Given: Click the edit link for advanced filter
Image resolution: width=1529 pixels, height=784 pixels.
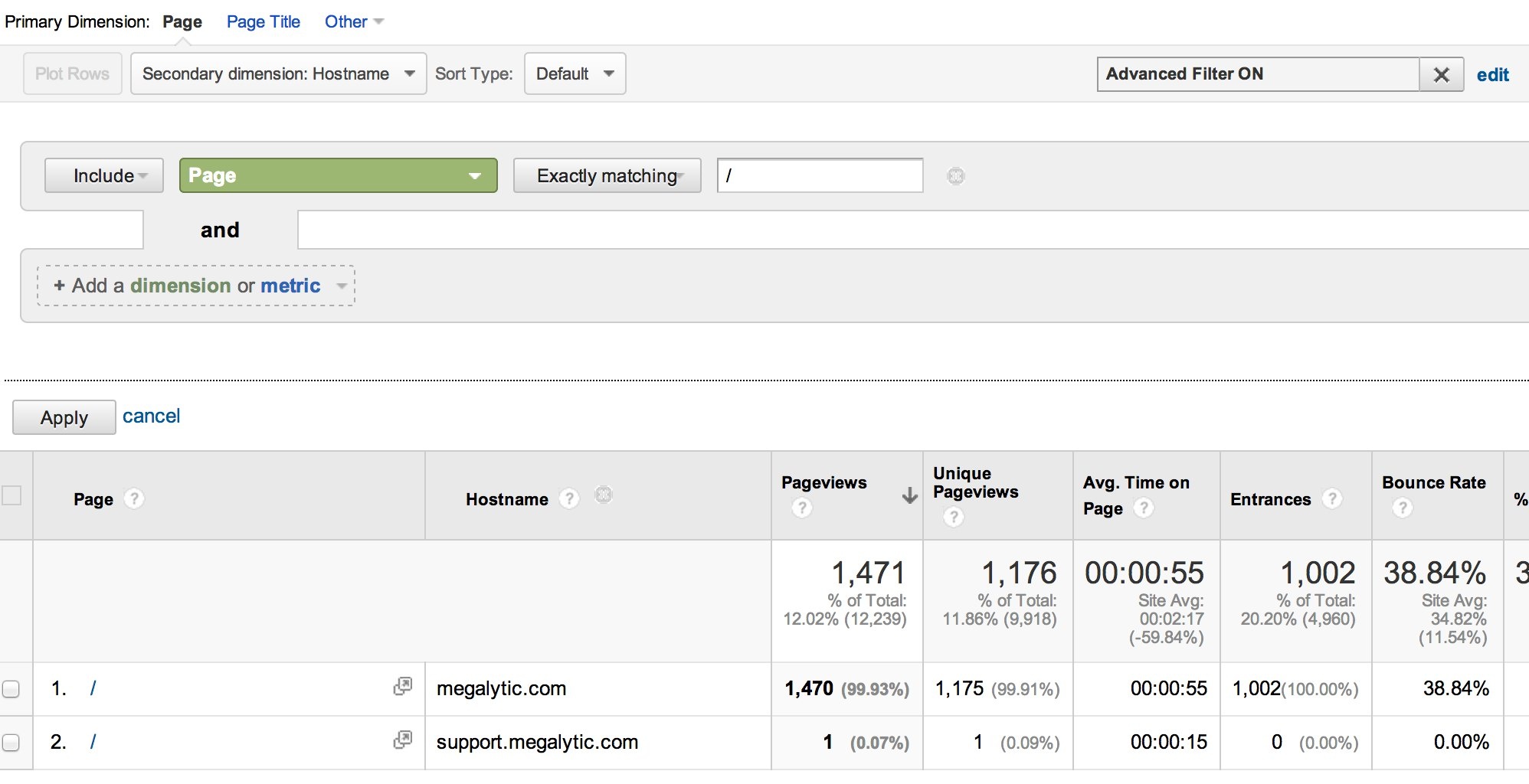Looking at the screenshot, I should 1492,75.
